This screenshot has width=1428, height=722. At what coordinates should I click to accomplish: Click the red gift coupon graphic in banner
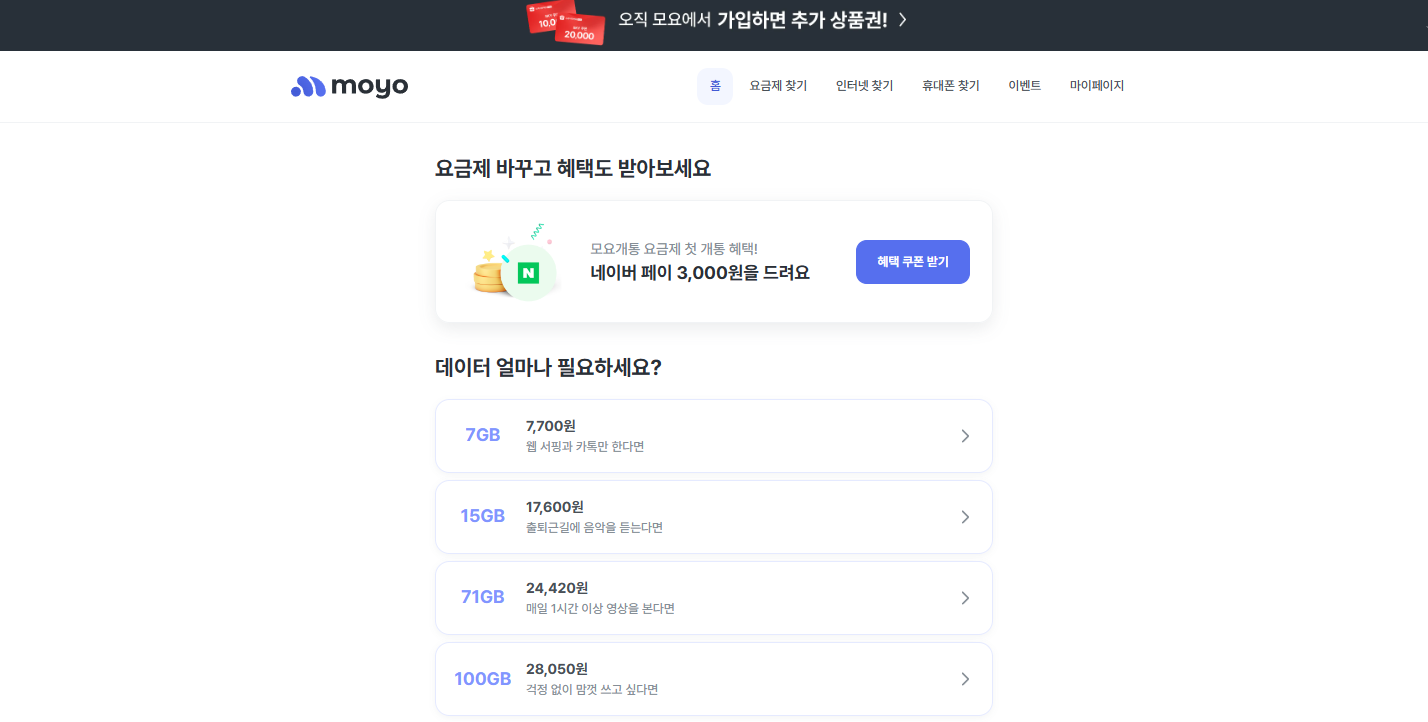tap(566, 24)
